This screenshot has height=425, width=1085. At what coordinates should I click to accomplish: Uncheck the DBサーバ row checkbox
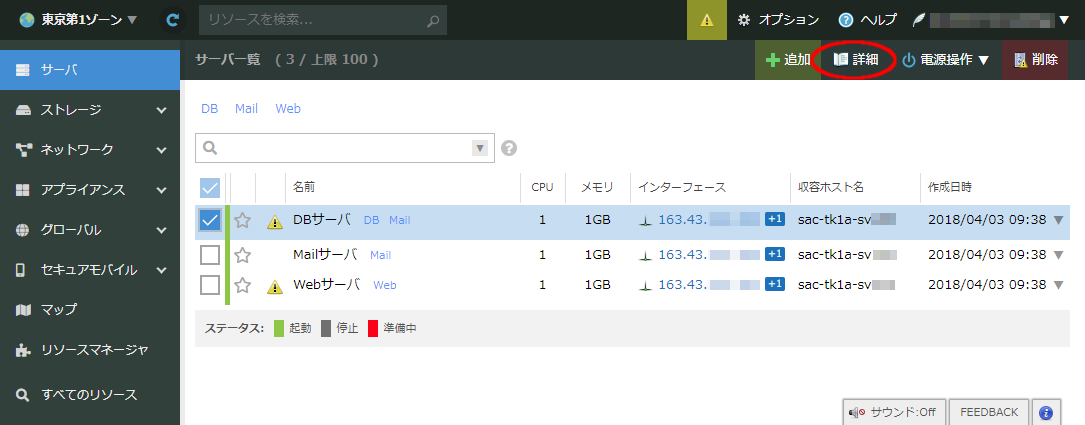[210, 221]
